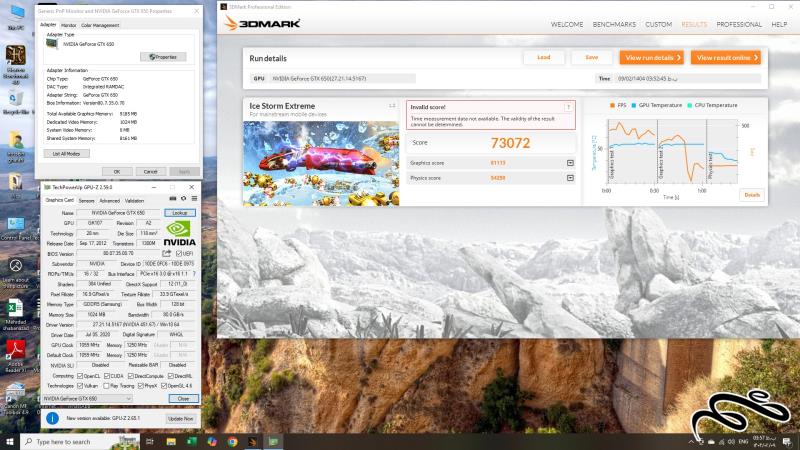Click the bus interface question mark in GPU-Z

tap(194, 274)
